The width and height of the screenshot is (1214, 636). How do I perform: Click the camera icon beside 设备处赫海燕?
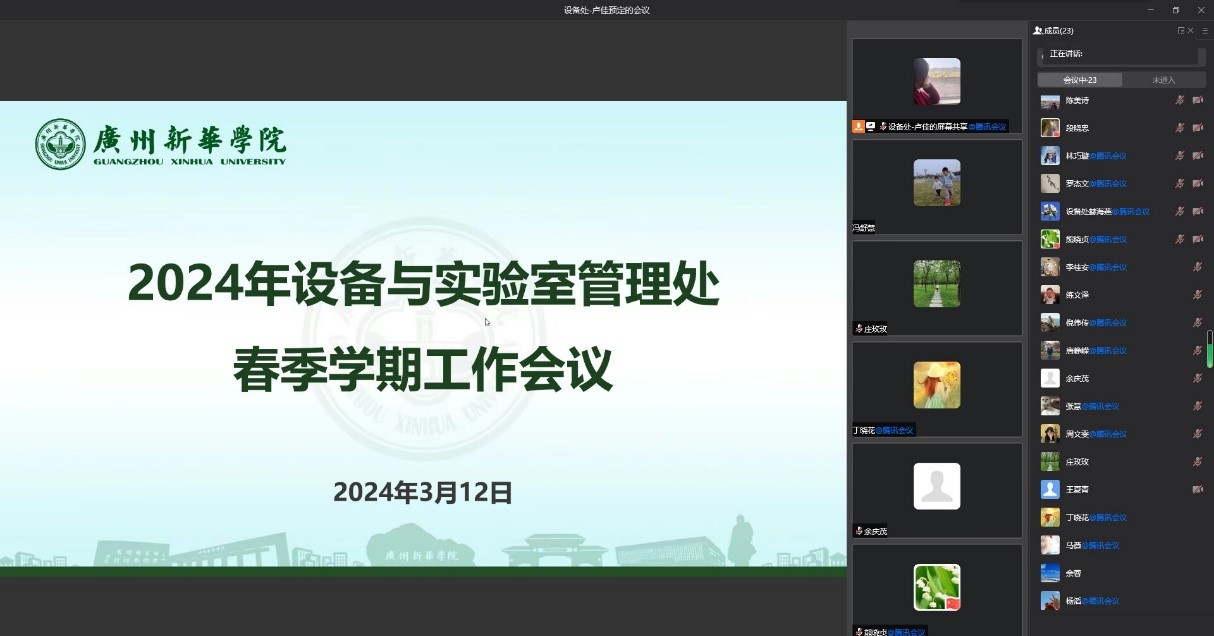pos(1198,211)
